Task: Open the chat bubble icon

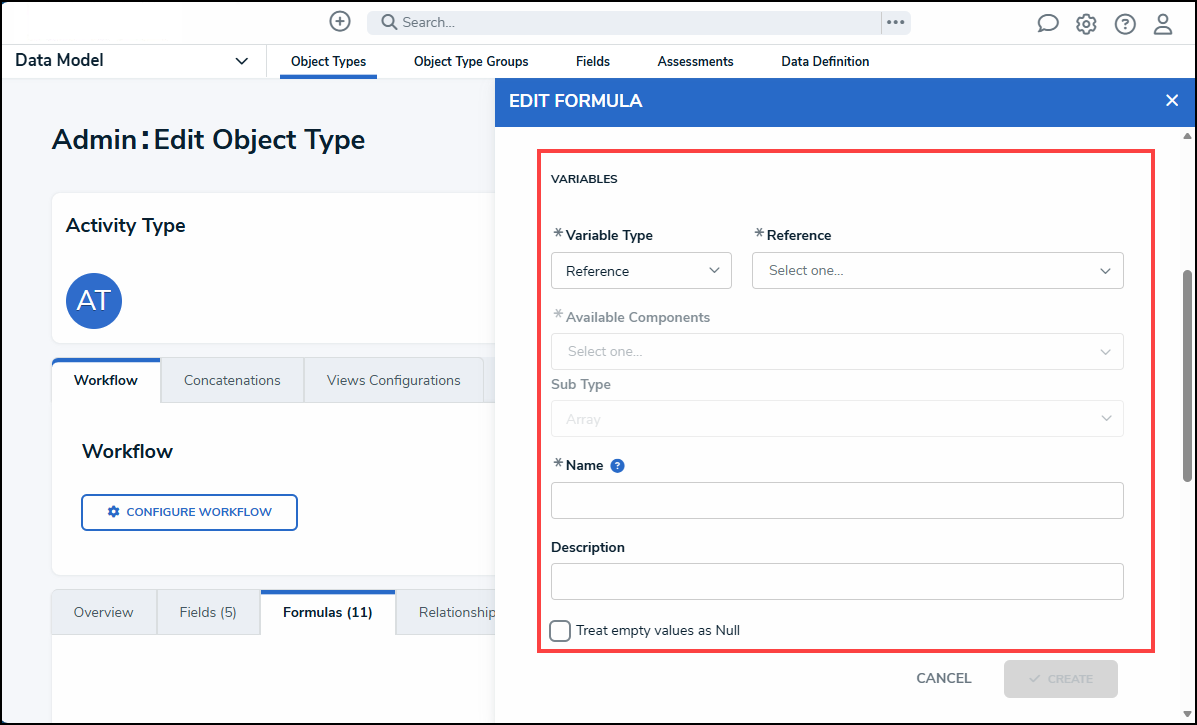Action: tap(1047, 24)
